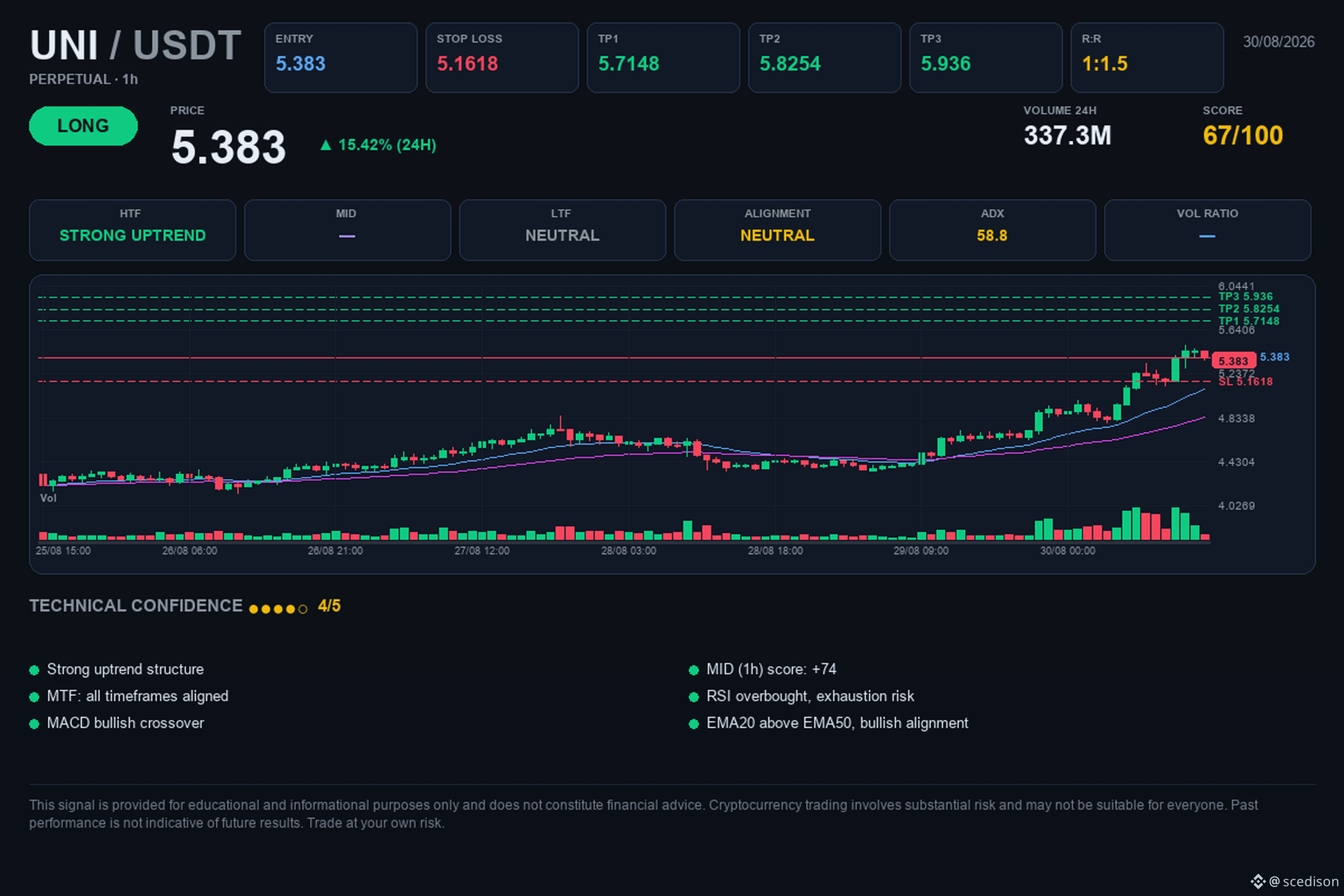1344x896 pixels.
Task: Click the 28/08 18:00 time axis label
Action: click(776, 551)
